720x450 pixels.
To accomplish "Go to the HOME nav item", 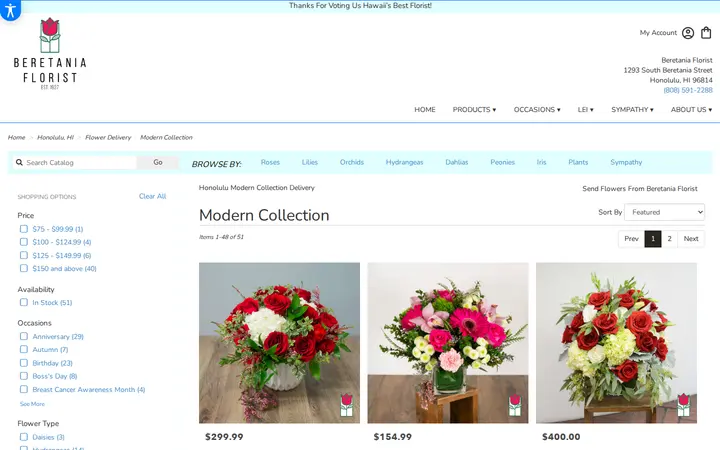I will [x=425, y=110].
